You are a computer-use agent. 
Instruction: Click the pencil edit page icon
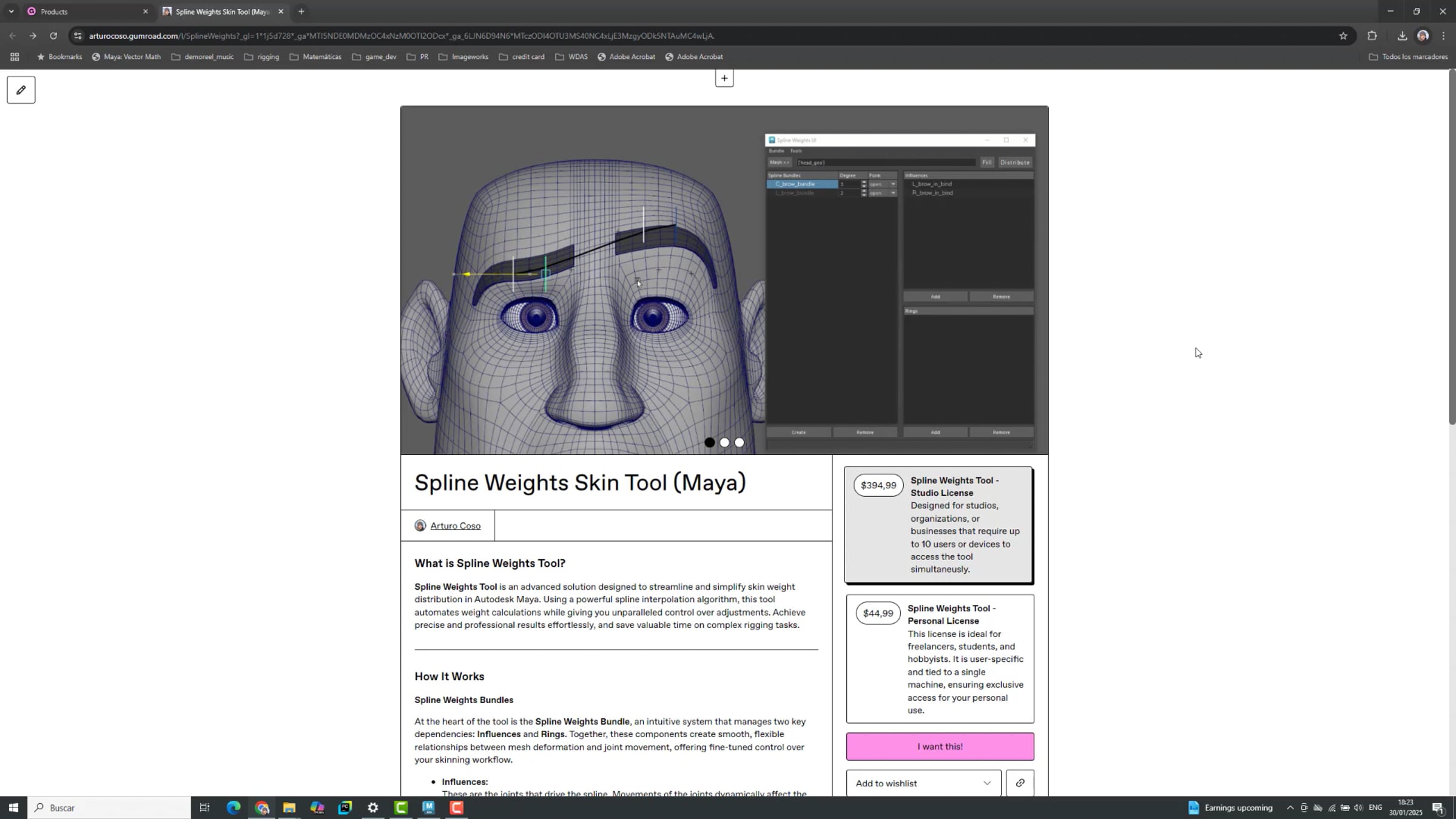[x=21, y=90]
